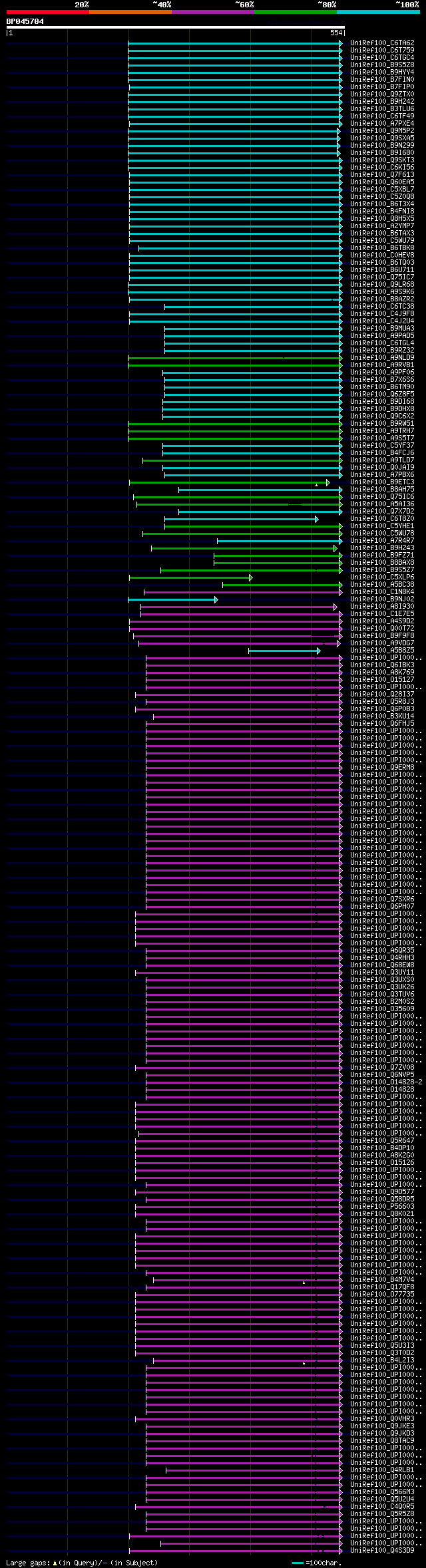Select the UniRef100_O77735 label
The height and width of the screenshot is (1568, 426).
(382, 1295)
